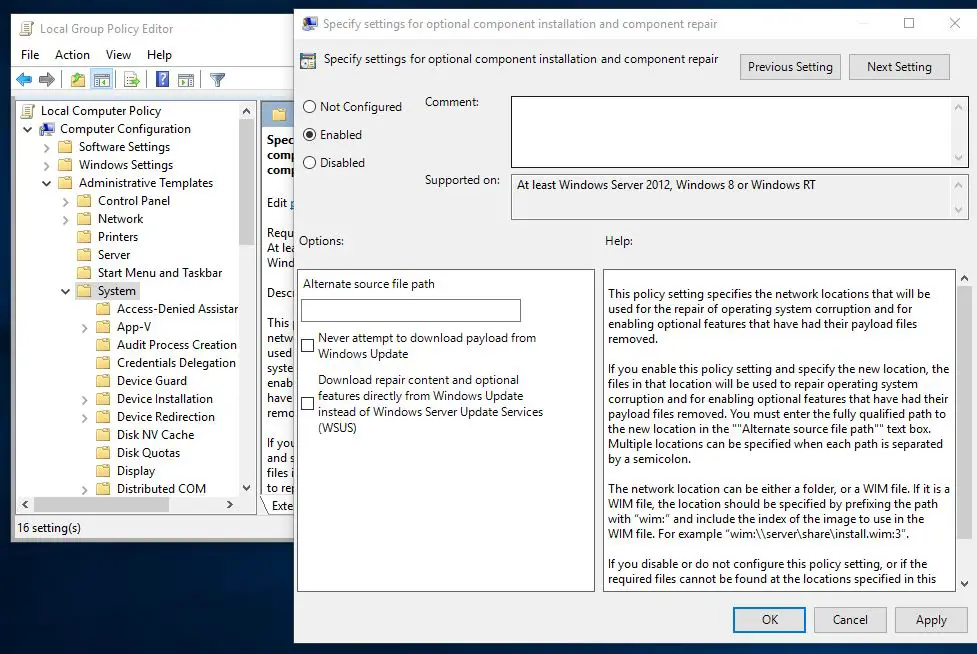Click the Apply button
The width and height of the screenshot is (977, 654).
(930, 620)
